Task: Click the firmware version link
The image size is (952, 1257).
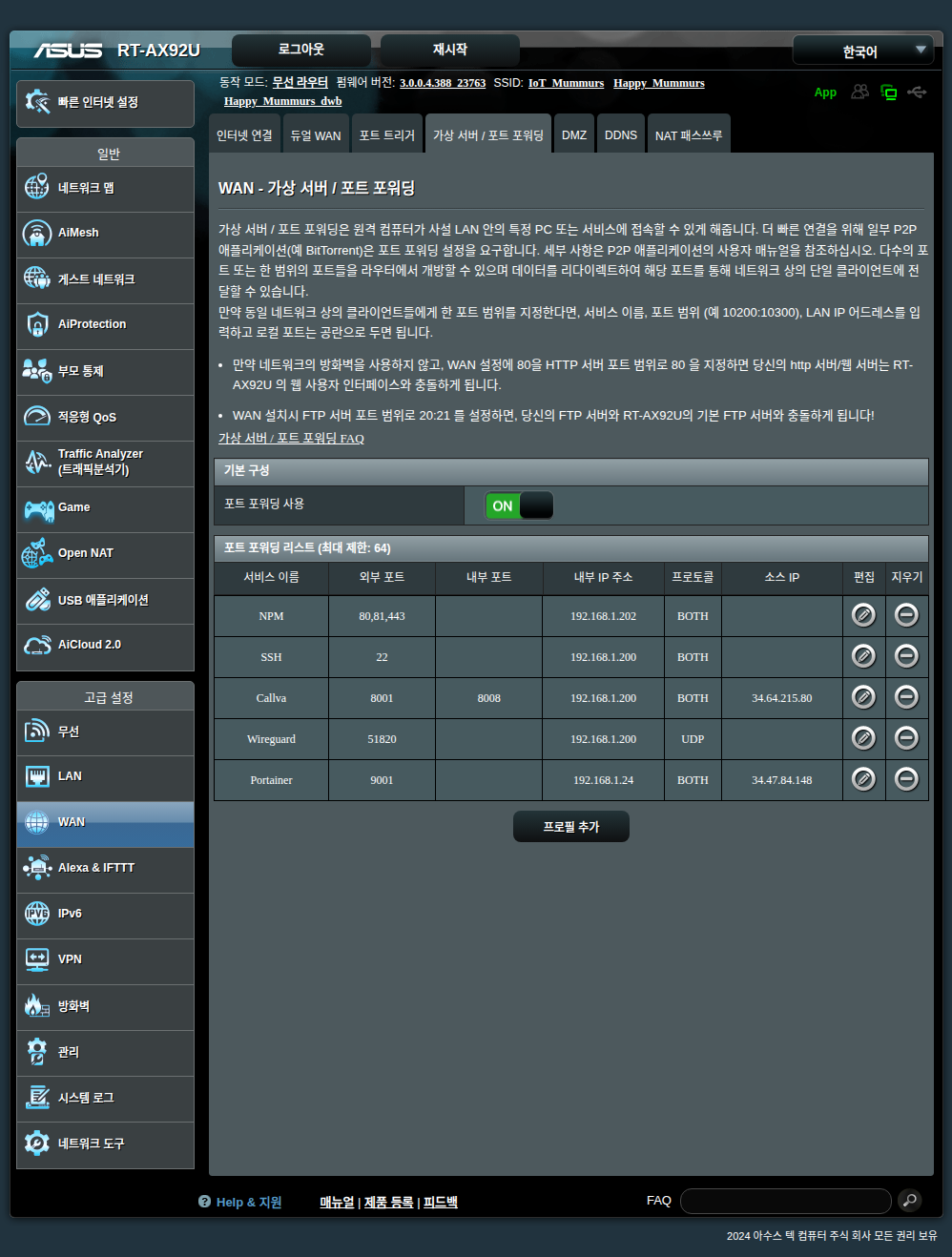Action: 443,83
